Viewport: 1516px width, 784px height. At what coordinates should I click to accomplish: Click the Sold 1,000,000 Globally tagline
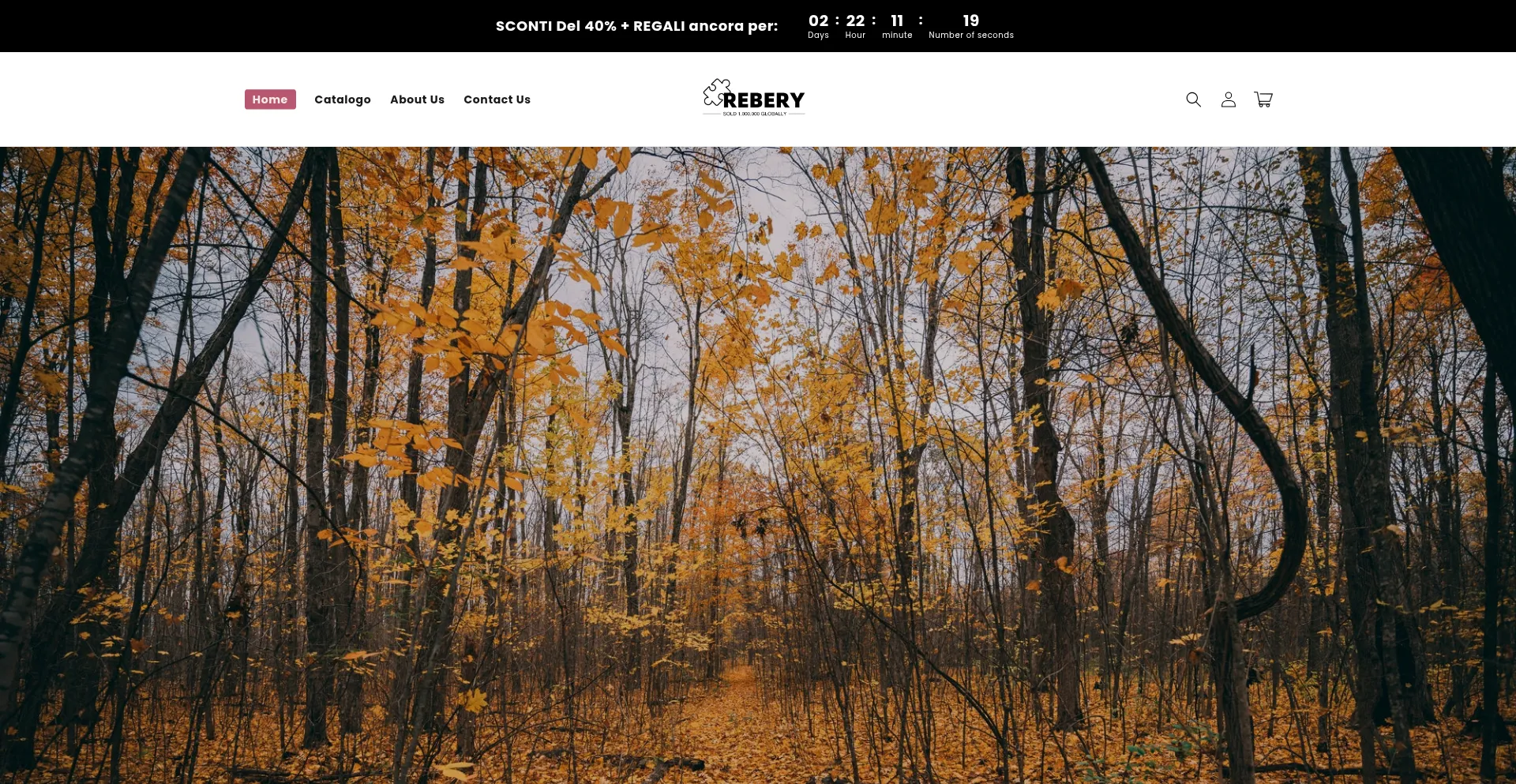755,114
